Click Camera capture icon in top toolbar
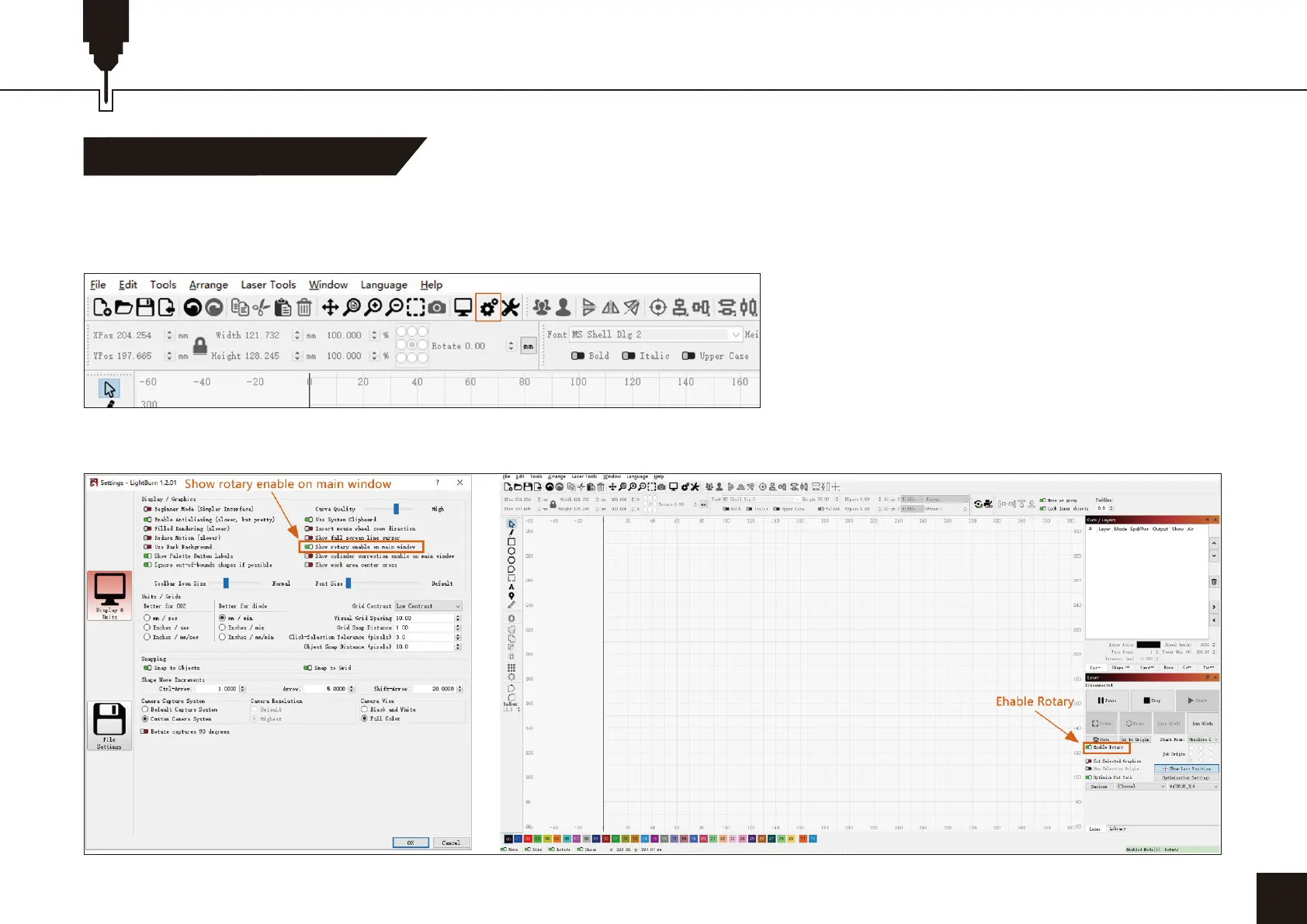This screenshot has width=1307, height=924. [437, 308]
